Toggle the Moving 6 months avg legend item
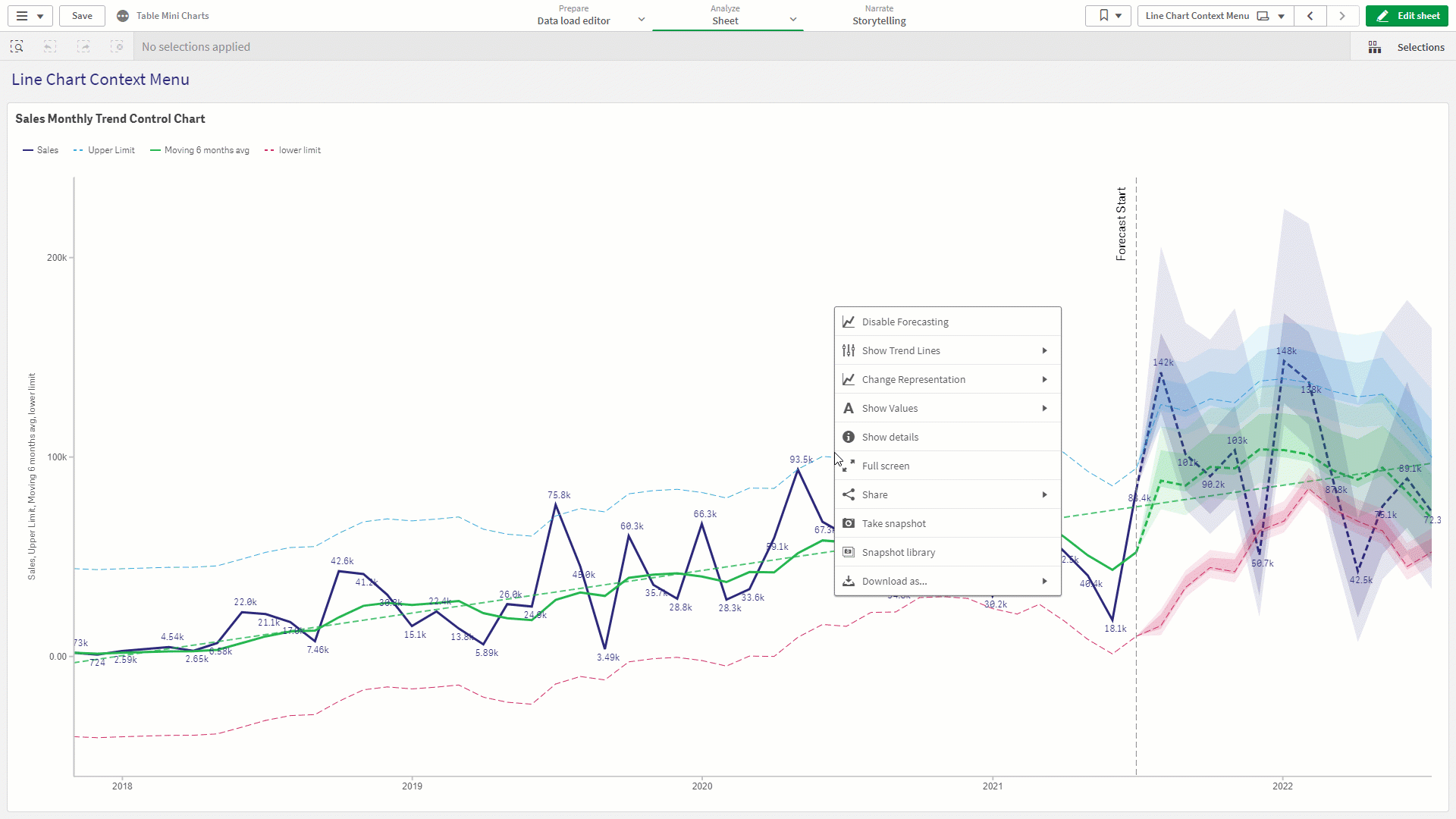Screen dimensions: 1456x819 point(199,149)
